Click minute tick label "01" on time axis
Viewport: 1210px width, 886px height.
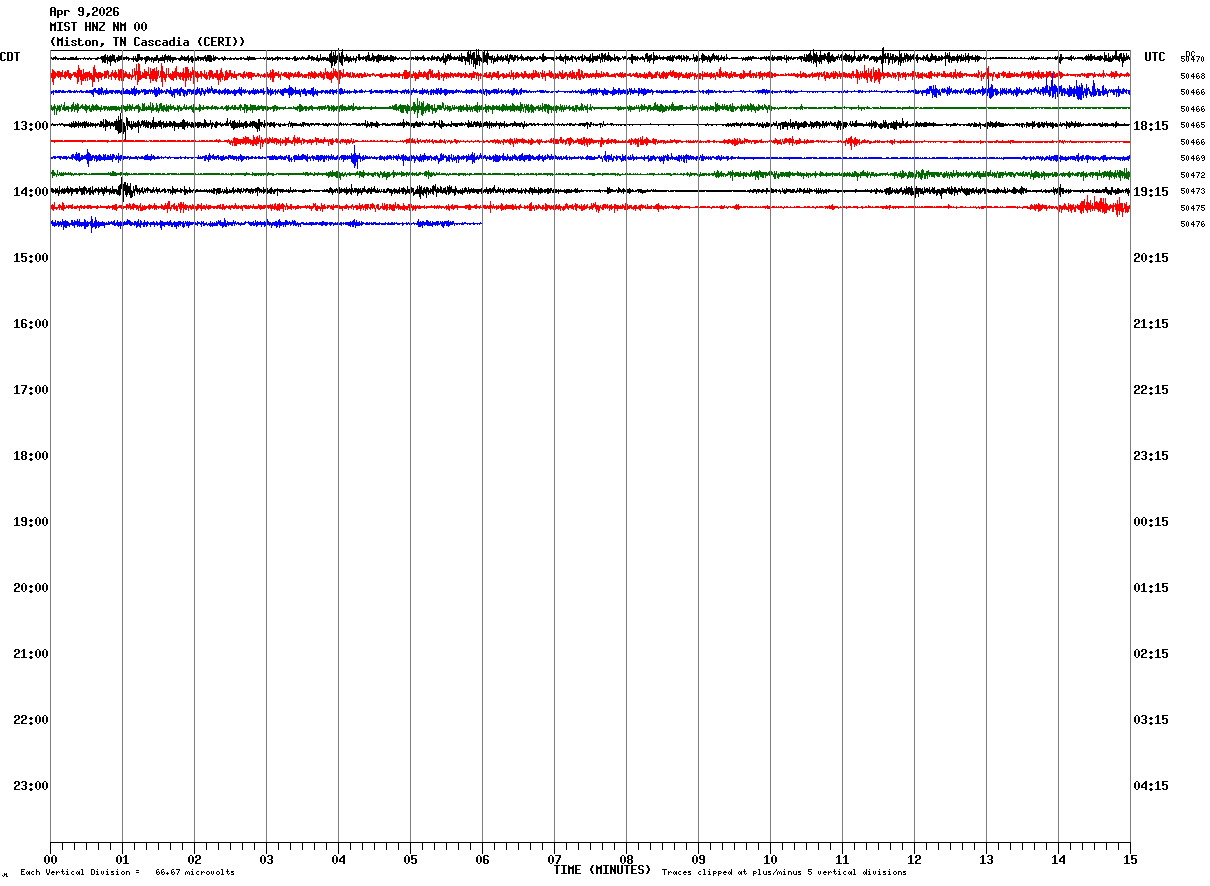pos(122,860)
